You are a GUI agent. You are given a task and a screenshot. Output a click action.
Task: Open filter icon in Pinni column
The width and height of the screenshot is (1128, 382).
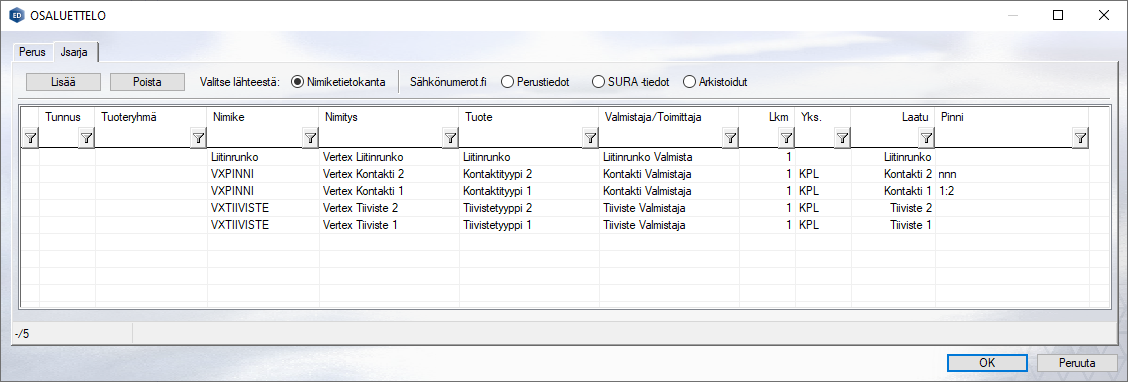click(x=1080, y=139)
